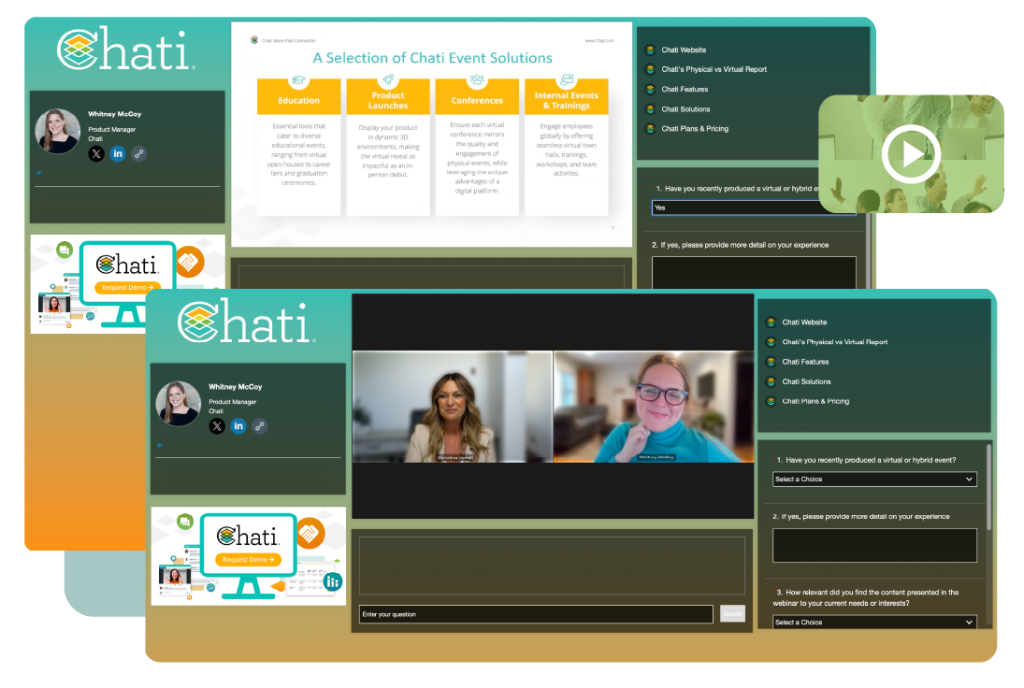This screenshot has width=1024, height=688.
Task: Click Submit button beside question field
Action: (x=732, y=614)
